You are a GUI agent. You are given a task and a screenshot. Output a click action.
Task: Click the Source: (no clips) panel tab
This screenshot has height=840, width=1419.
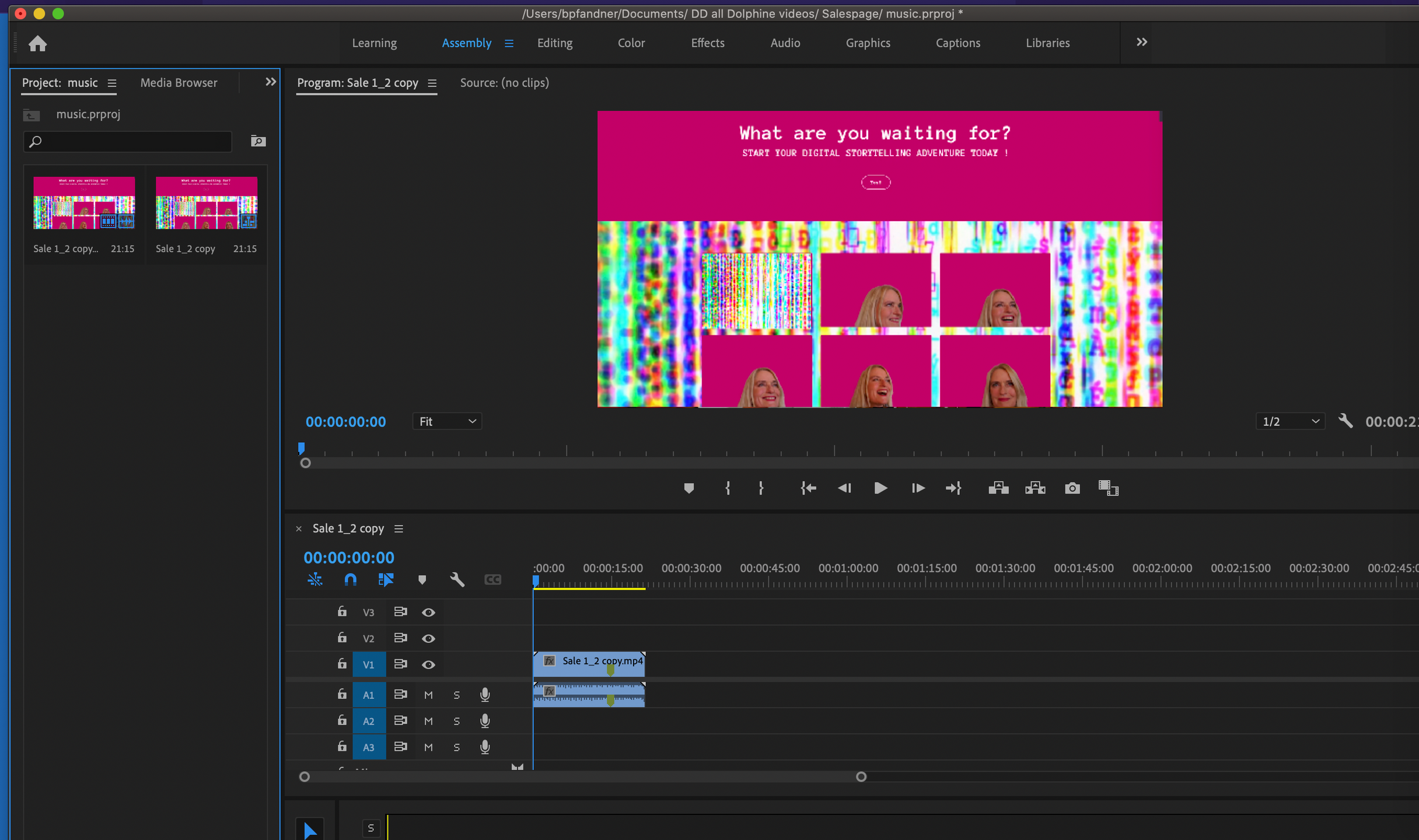click(504, 83)
